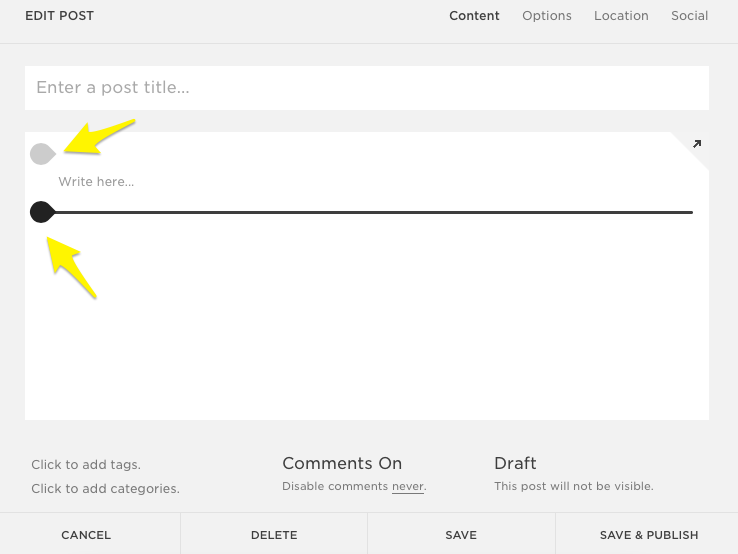
Task: Click the 'never' link for disabling comments
Action: tap(408, 487)
